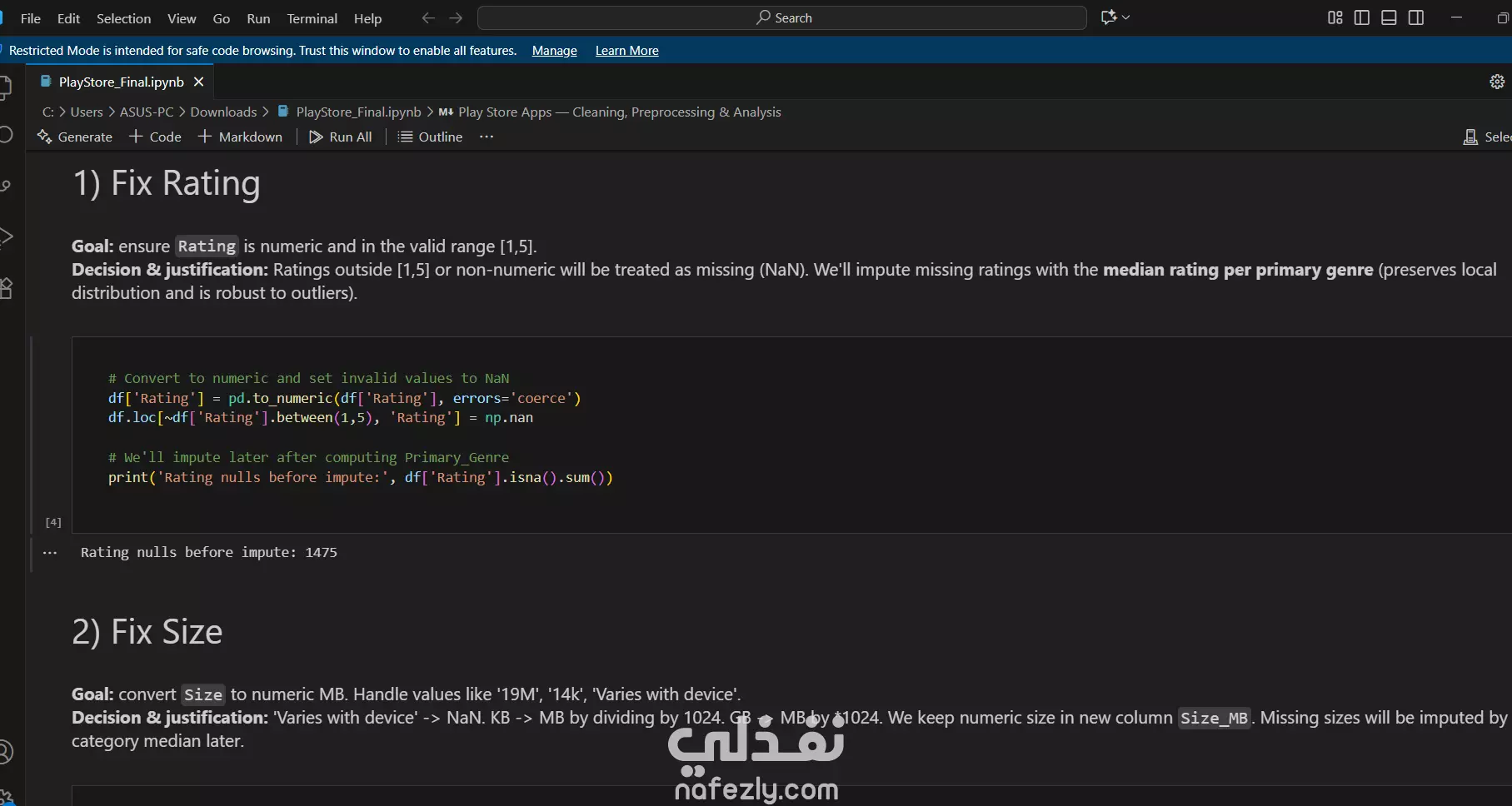Click the 'Size' inline code in Goal
The image size is (1512, 806).
click(203, 694)
